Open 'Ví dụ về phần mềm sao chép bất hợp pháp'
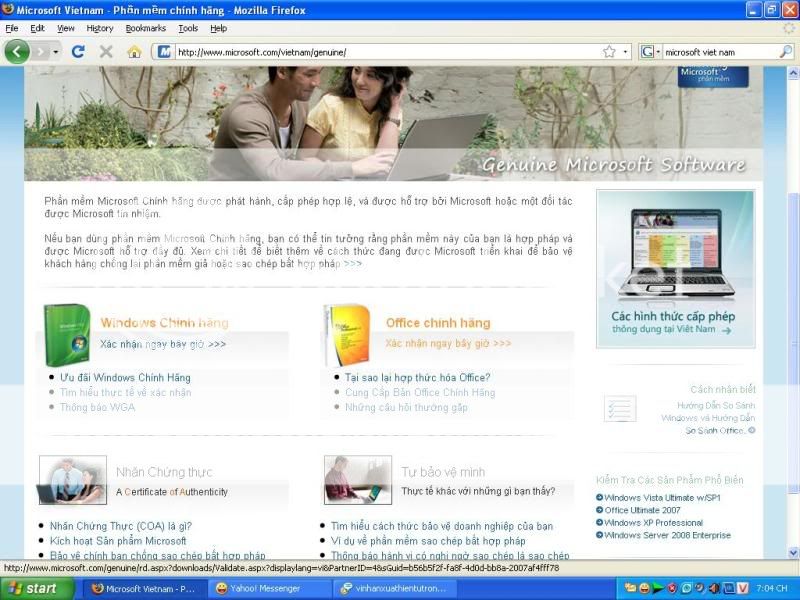The image size is (800, 600). [x=428, y=541]
